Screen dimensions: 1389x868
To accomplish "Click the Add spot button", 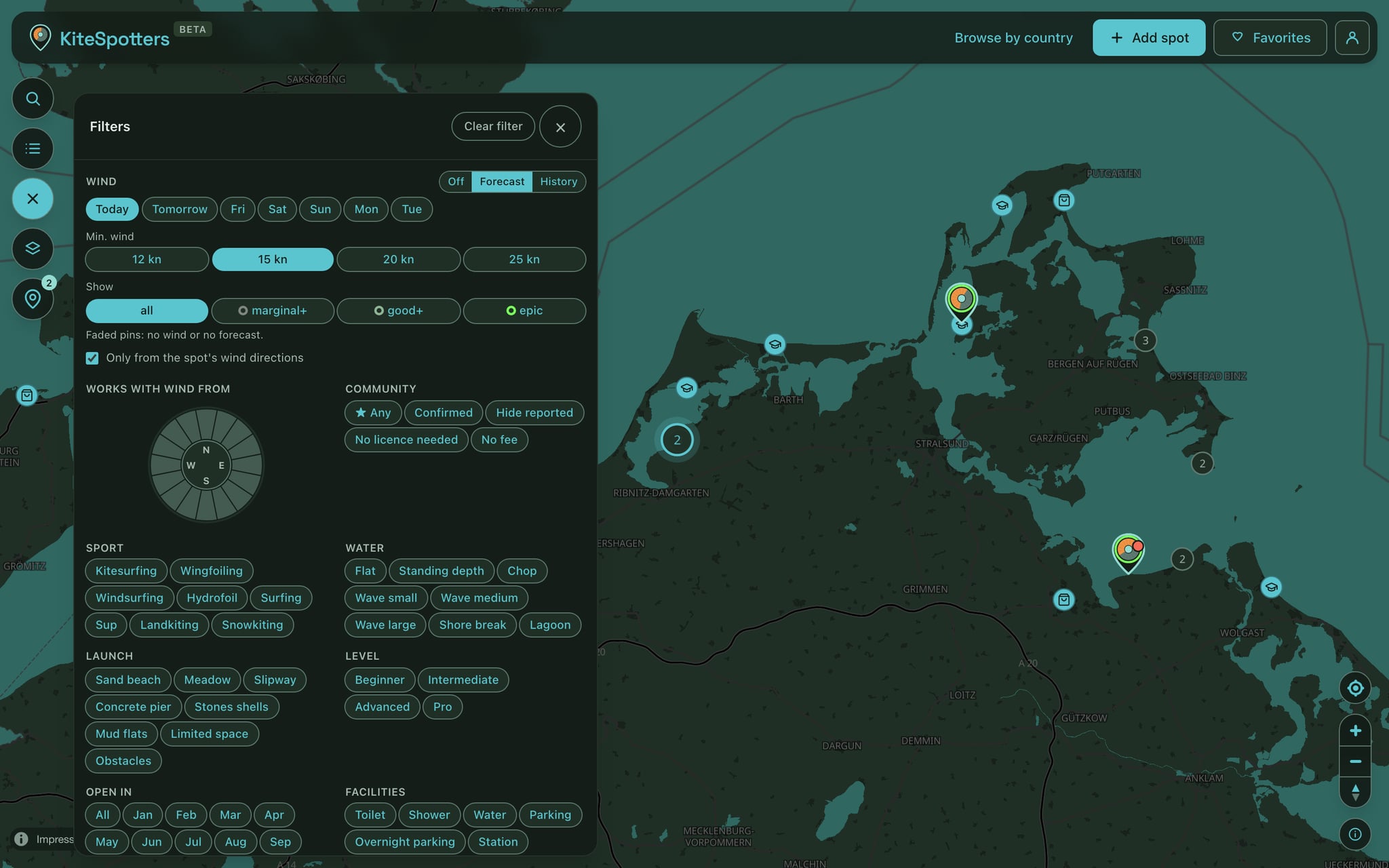I will point(1149,38).
